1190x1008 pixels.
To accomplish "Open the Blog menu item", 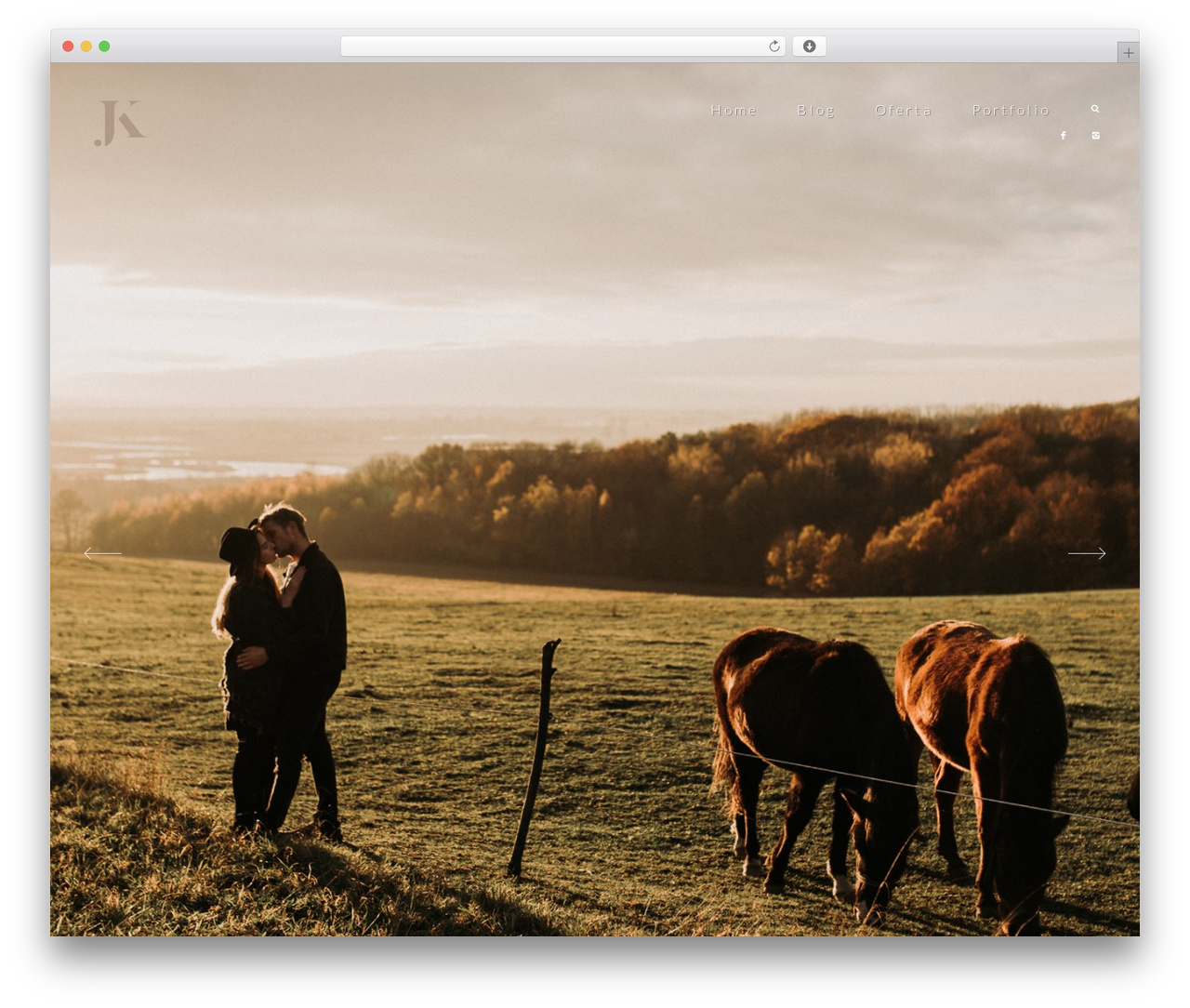I will (815, 111).
